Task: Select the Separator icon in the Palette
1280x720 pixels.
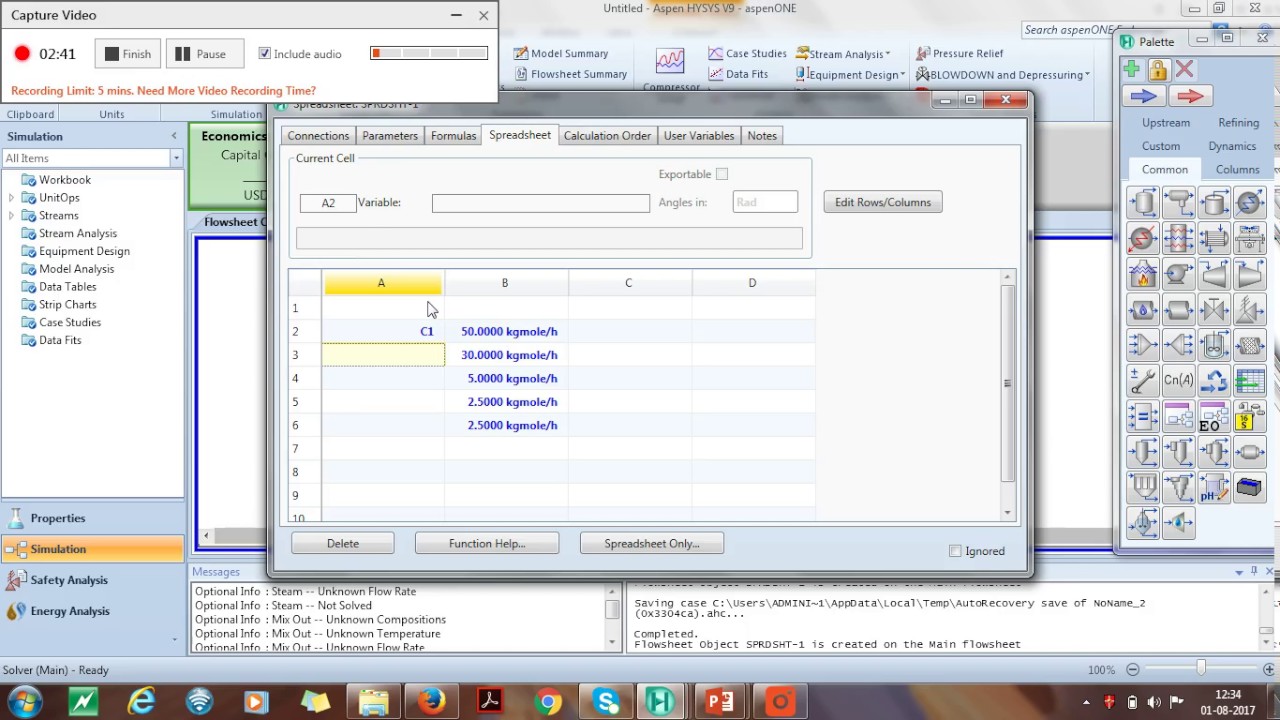Action: click(1143, 203)
